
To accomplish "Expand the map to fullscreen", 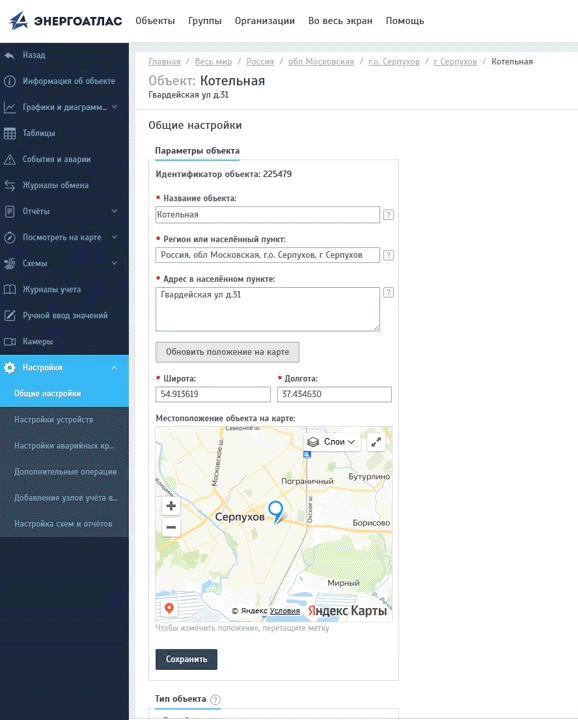I will point(376,442).
